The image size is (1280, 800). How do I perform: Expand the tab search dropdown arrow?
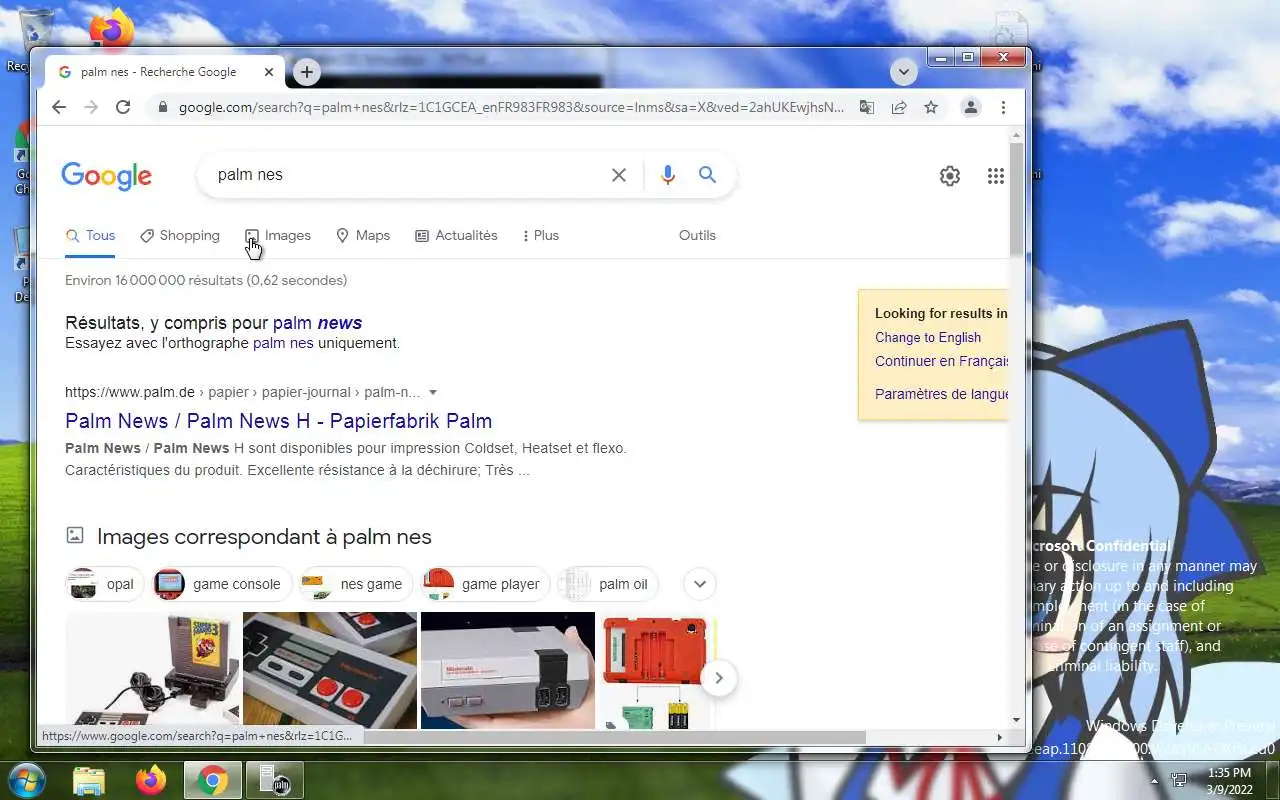pos(904,72)
